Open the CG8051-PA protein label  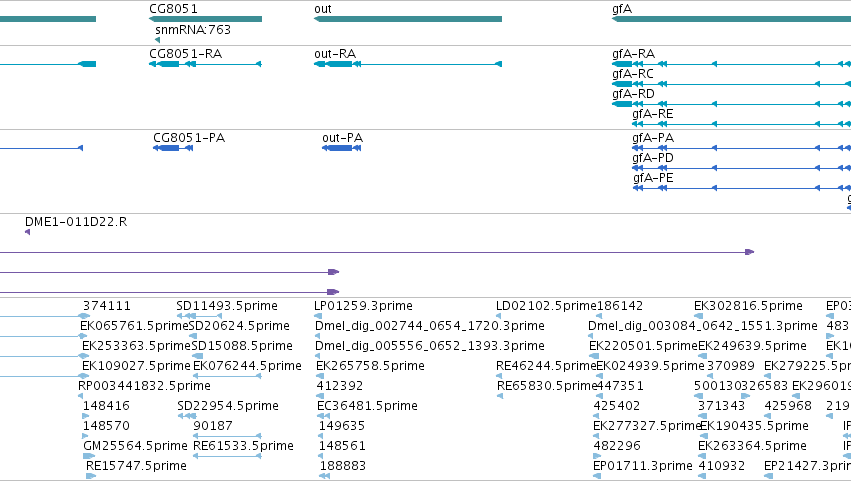click(x=189, y=138)
